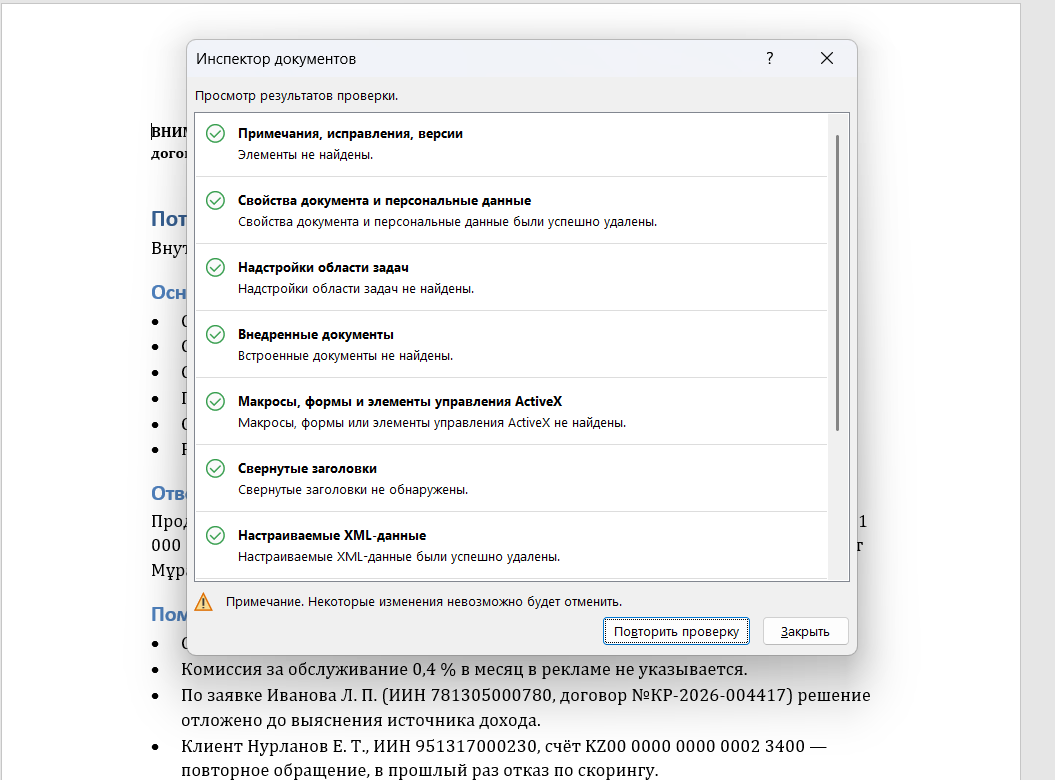The image size is (1055, 780).
Task: Select heading Свойства документа и персональные данные
Action: pyautogui.click(x=384, y=201)
